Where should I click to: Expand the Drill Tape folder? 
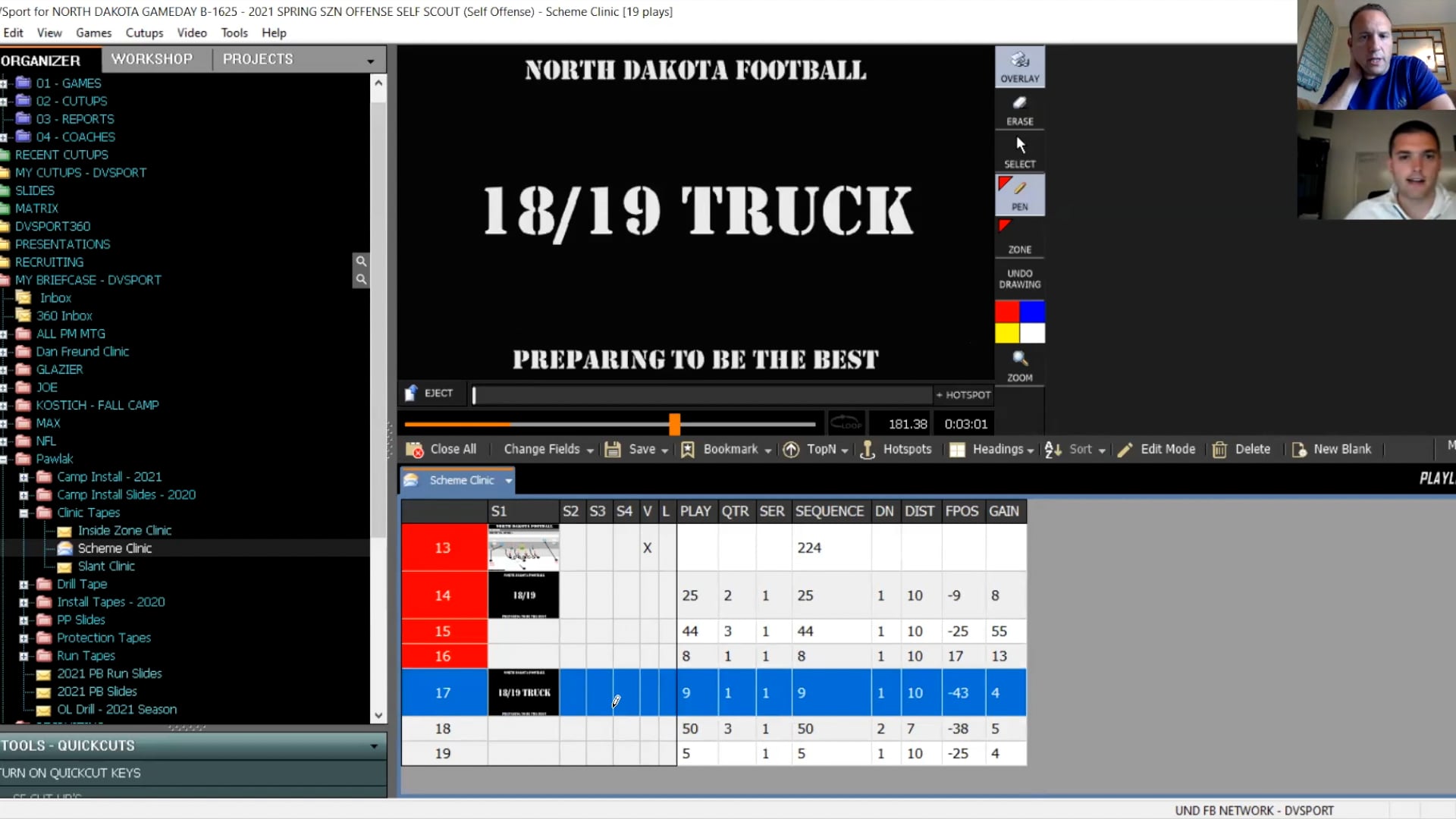point(24,585)
